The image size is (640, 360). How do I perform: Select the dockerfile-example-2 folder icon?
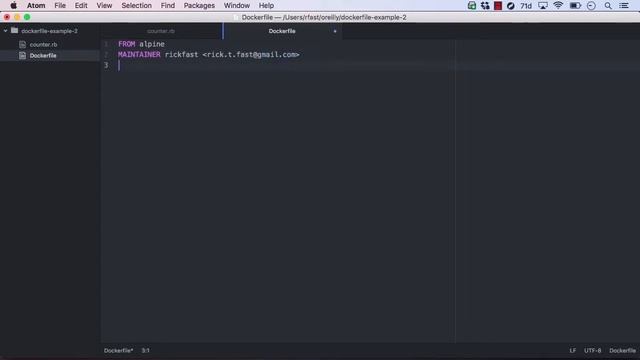(14, 31)
